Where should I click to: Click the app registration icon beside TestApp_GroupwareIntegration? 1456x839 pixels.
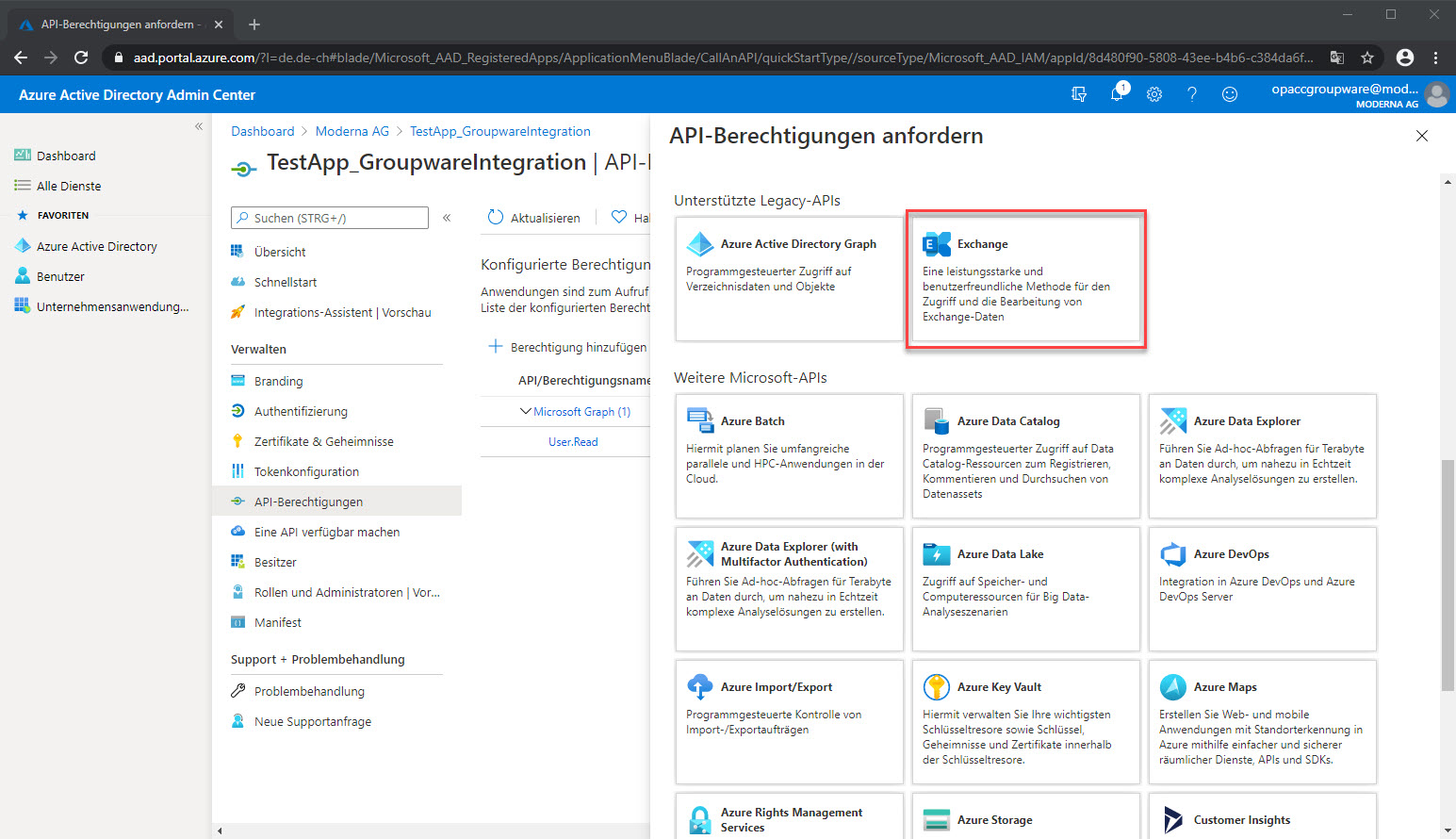(x=244, y=168)
